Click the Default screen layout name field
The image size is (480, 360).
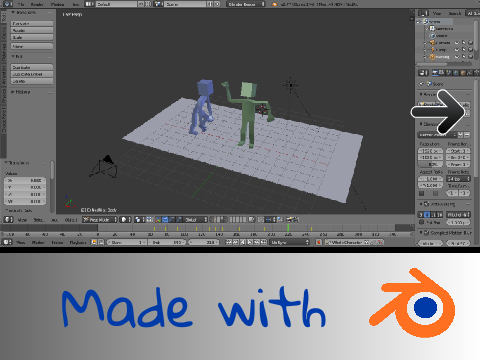[116, 4]
